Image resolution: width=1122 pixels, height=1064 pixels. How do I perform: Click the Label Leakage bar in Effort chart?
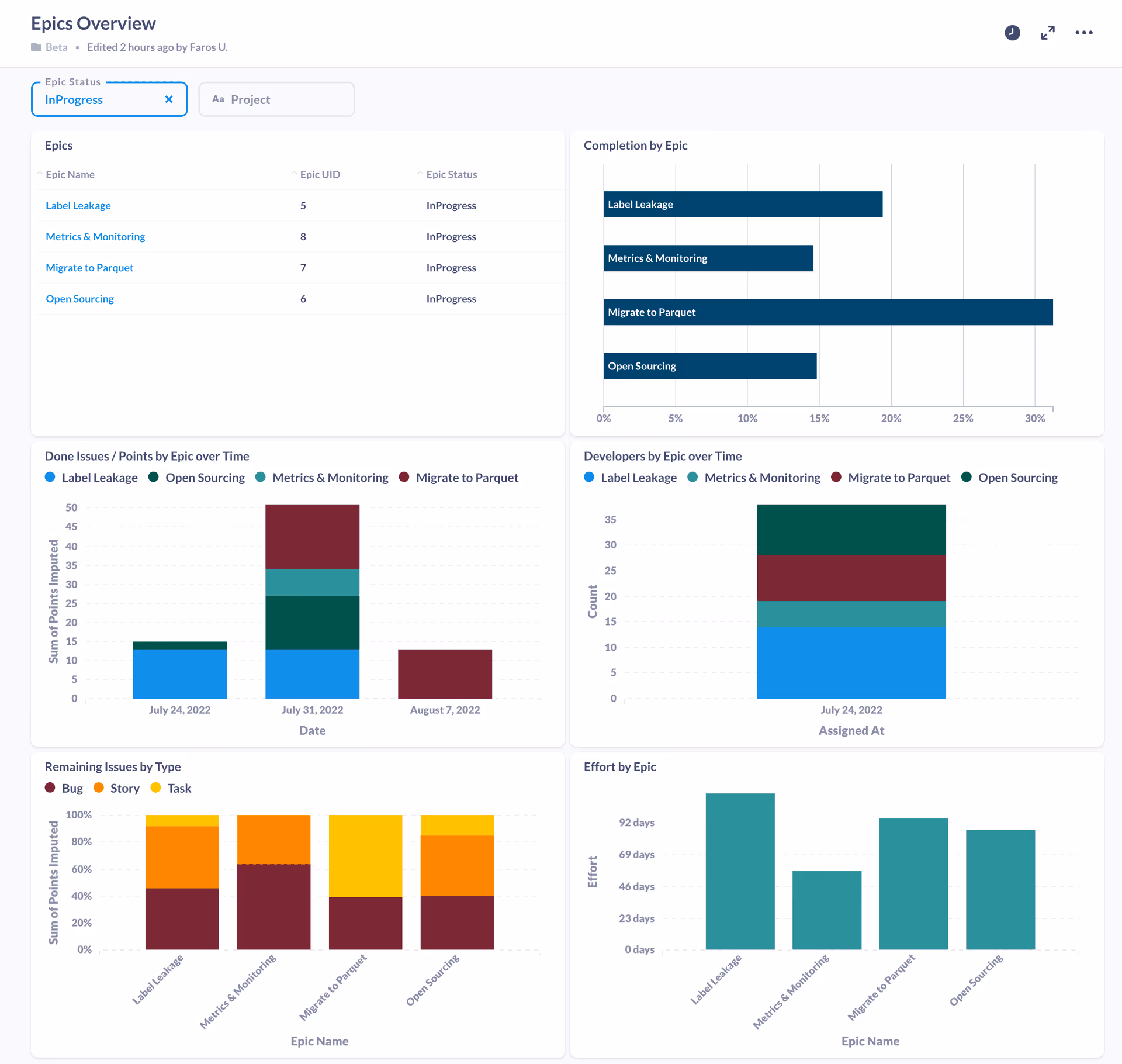tap(740, 871)
